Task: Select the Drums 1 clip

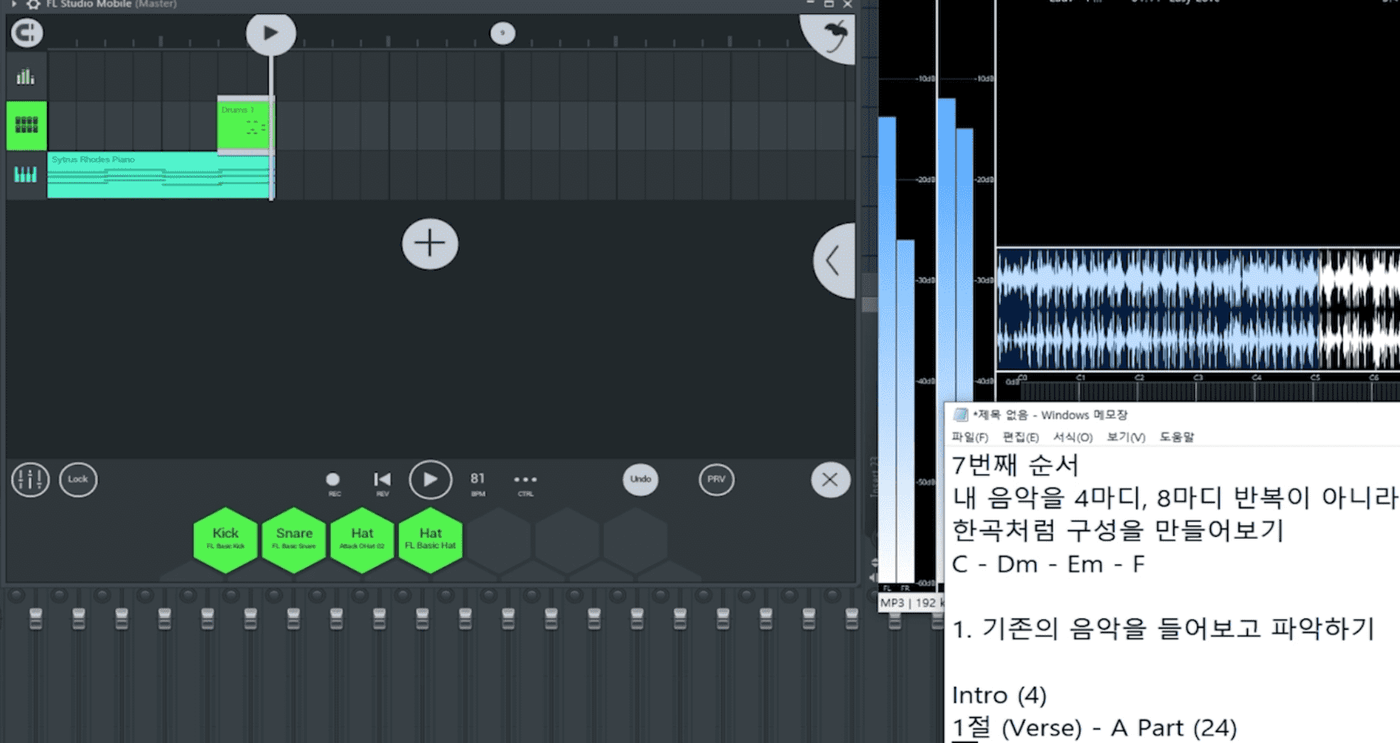Action: click(244, 126)
